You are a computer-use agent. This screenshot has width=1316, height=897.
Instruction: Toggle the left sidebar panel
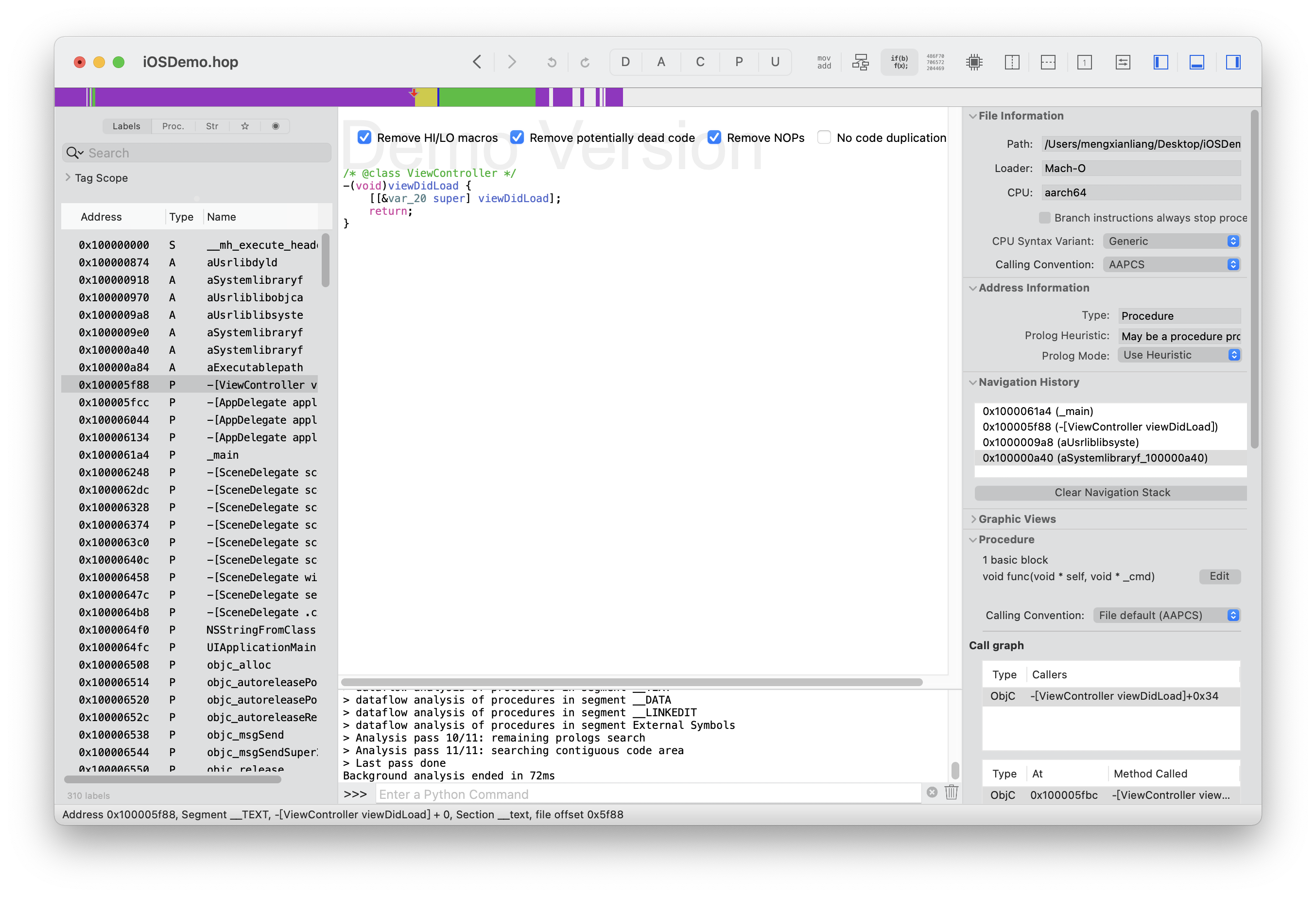click(x=1161, y=62)
